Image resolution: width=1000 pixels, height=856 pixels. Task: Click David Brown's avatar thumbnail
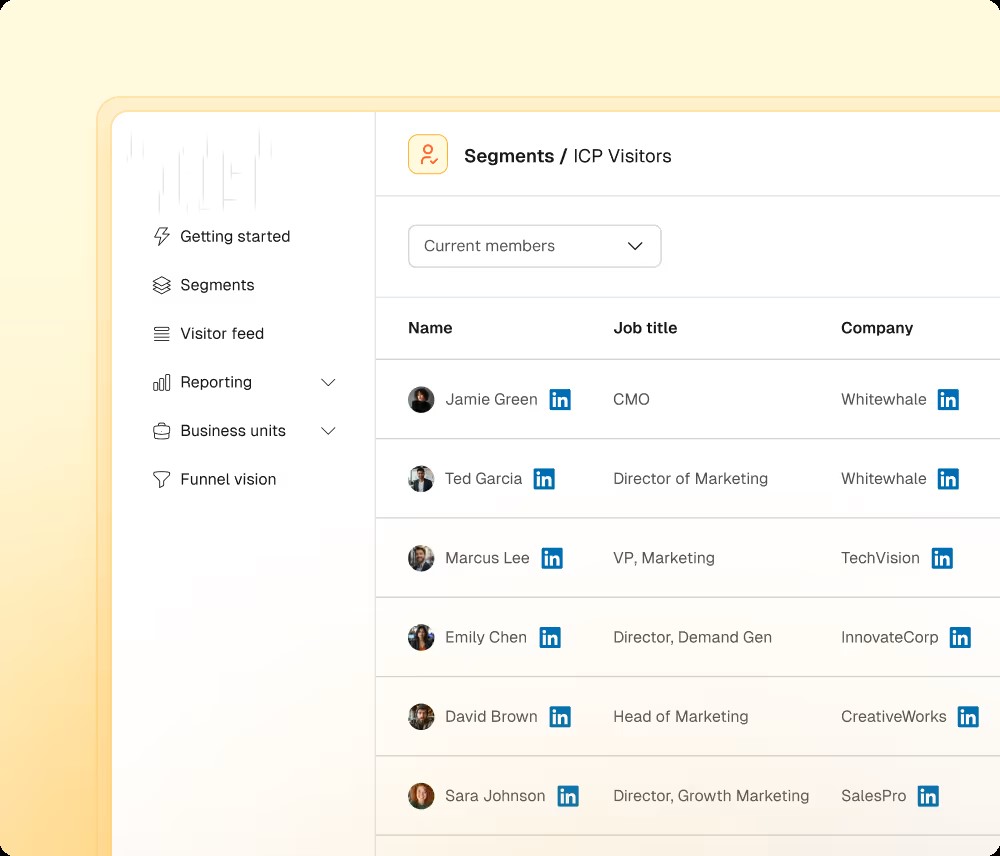pyautogui.click(x=421, y=717)
